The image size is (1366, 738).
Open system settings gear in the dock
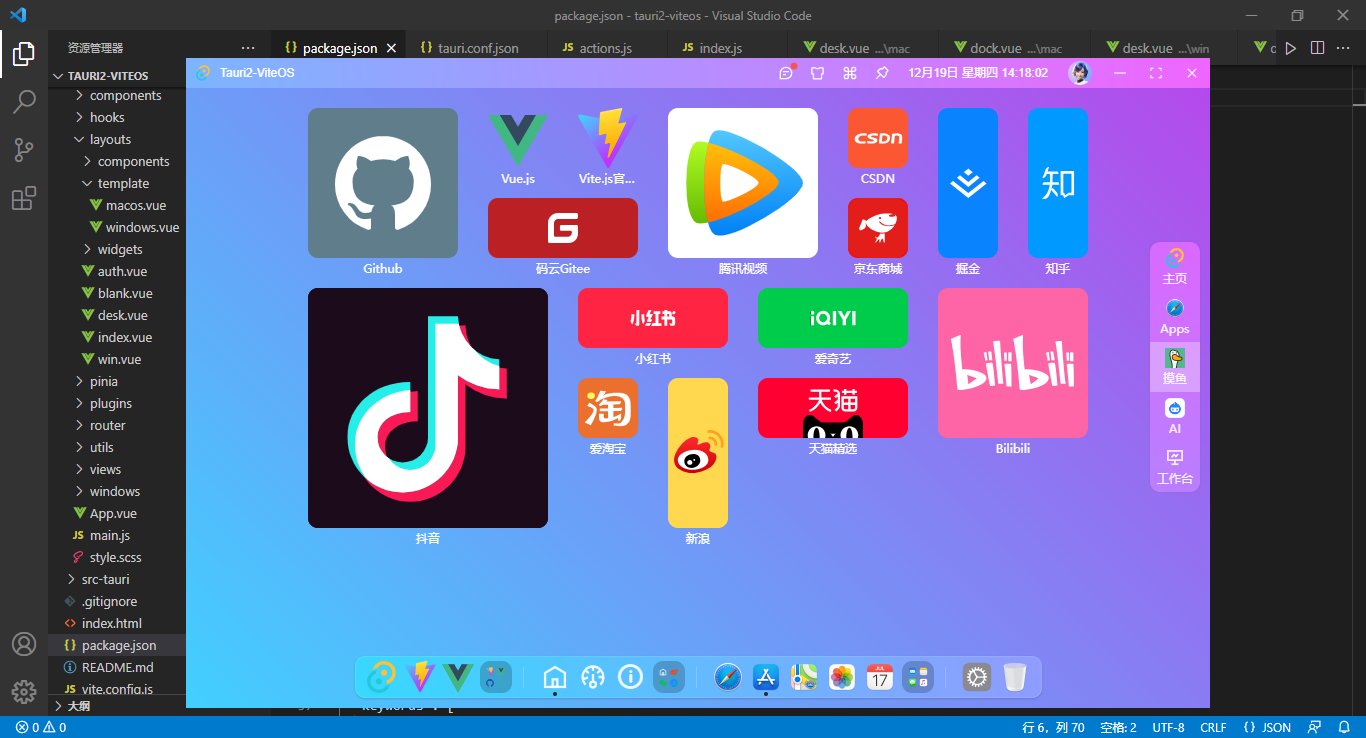click(x=977, y=677)
